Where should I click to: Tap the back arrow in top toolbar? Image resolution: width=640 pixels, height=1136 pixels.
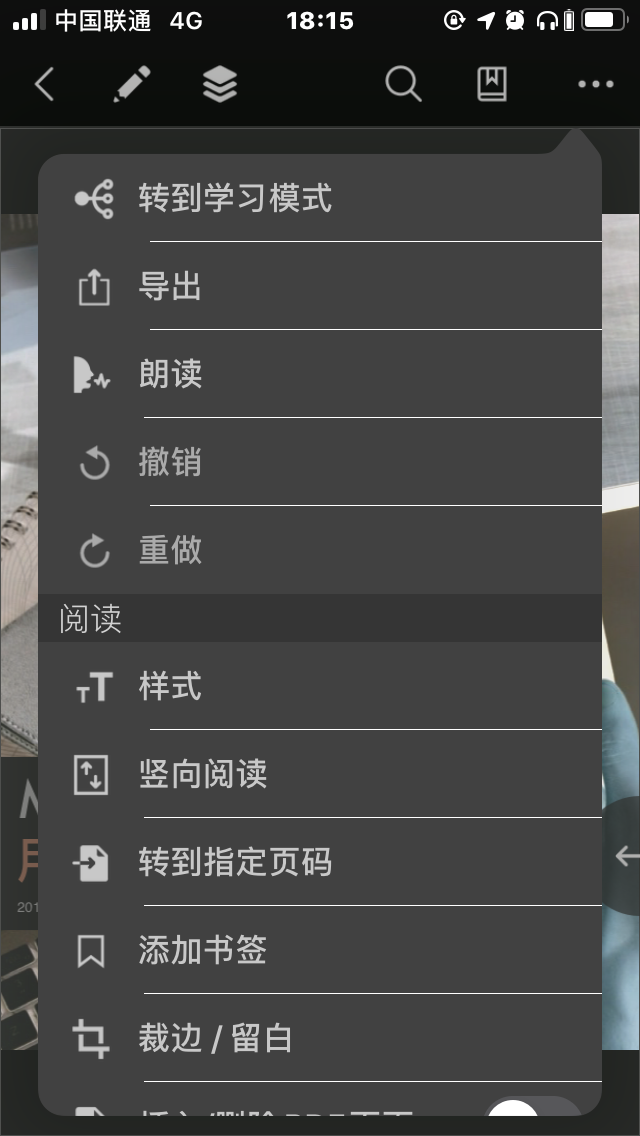[x=44, y=85]
